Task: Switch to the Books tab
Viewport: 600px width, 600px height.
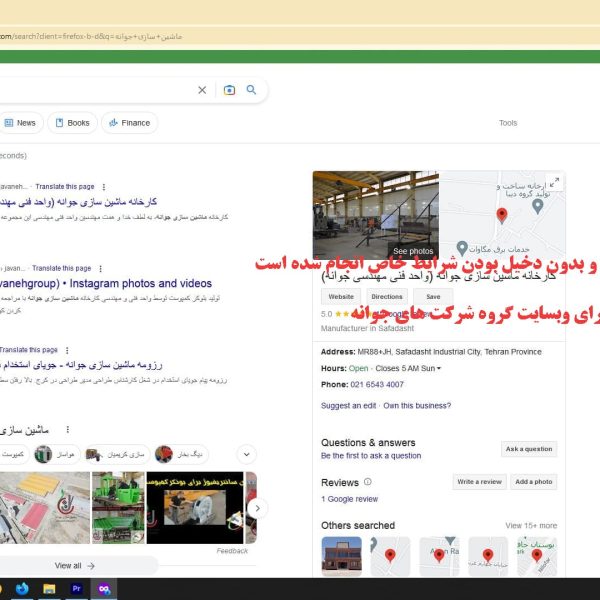Action: point(72,123)
